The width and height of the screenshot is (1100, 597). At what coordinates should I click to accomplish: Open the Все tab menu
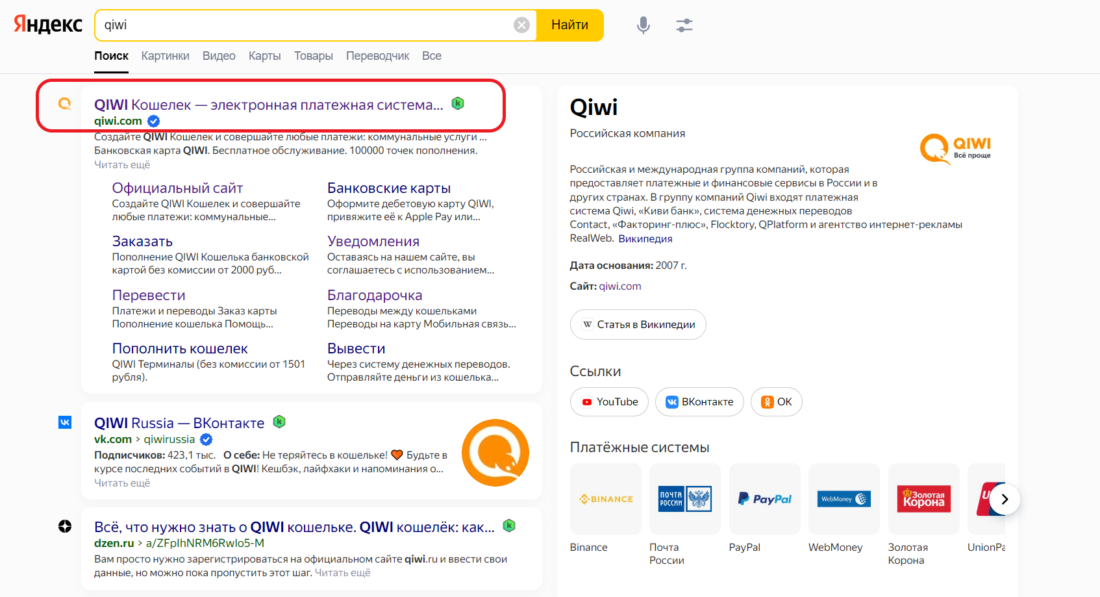click(x=431, y=56)
